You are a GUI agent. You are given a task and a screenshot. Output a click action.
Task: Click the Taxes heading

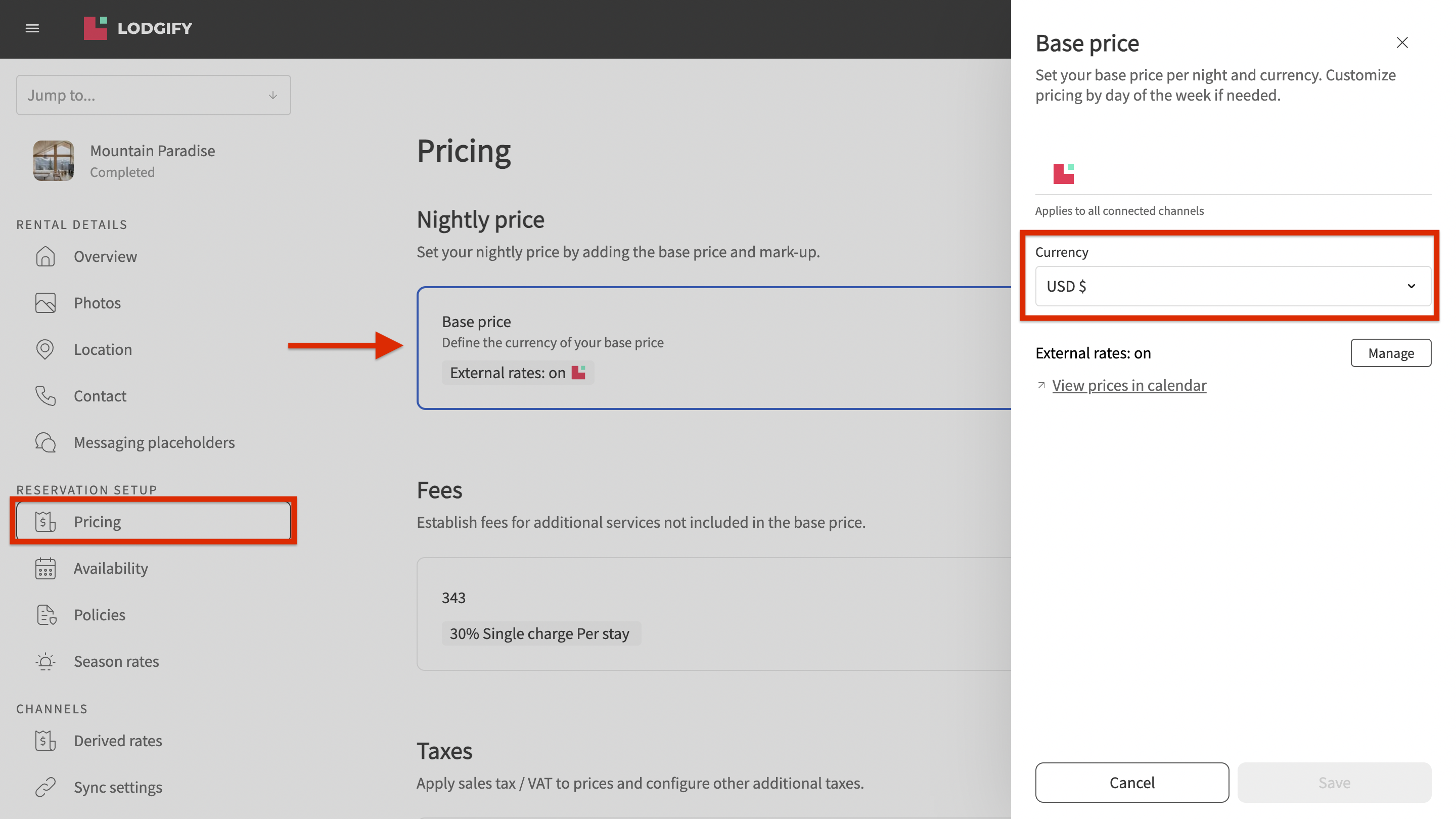coord(444,751)
